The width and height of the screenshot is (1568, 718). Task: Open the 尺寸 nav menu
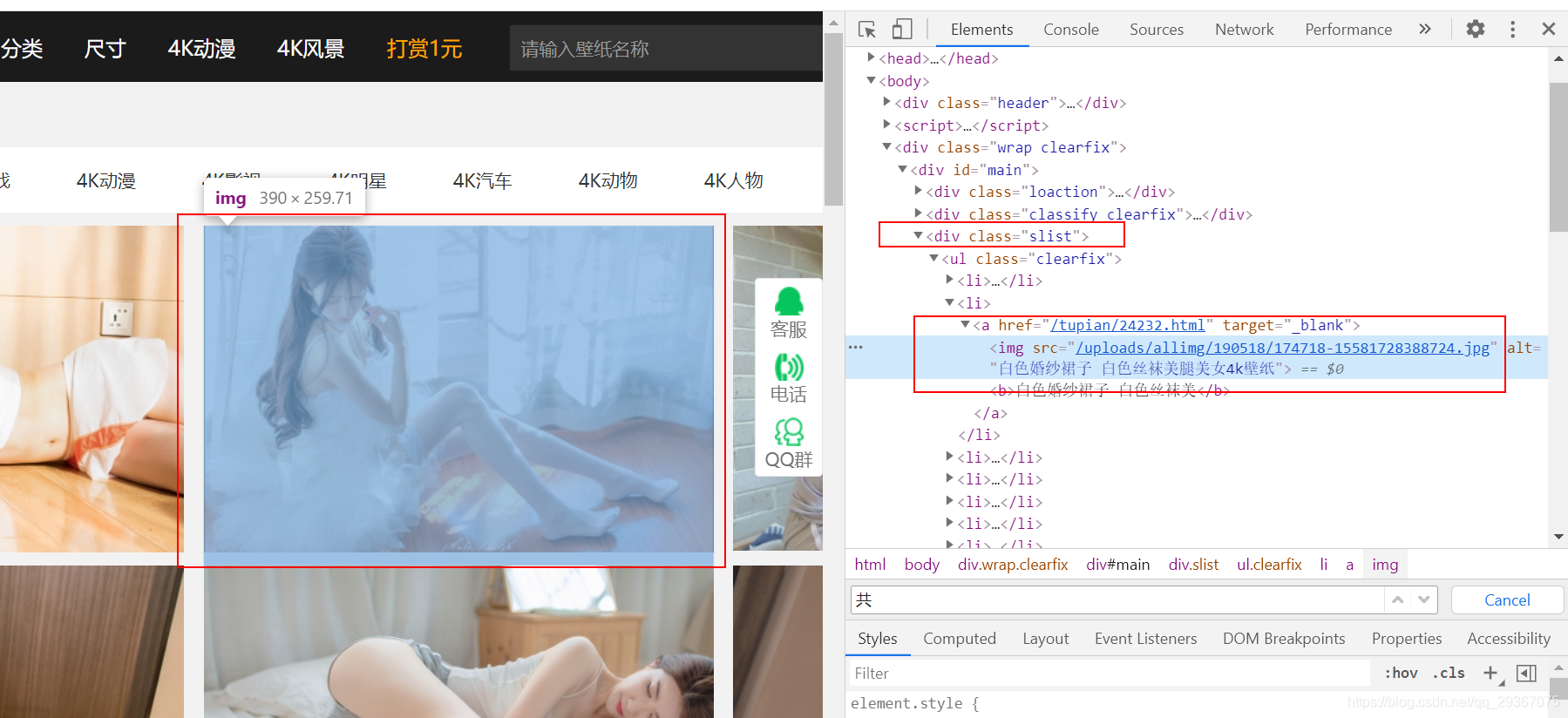[105, 48]
